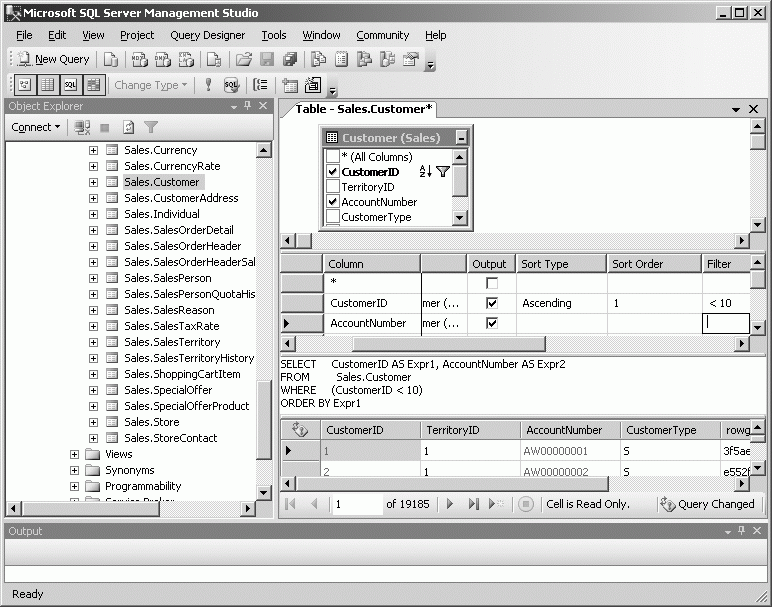772x607 pixels.
Task: Open the Change Type dropdown
Action: pos(151,85)
